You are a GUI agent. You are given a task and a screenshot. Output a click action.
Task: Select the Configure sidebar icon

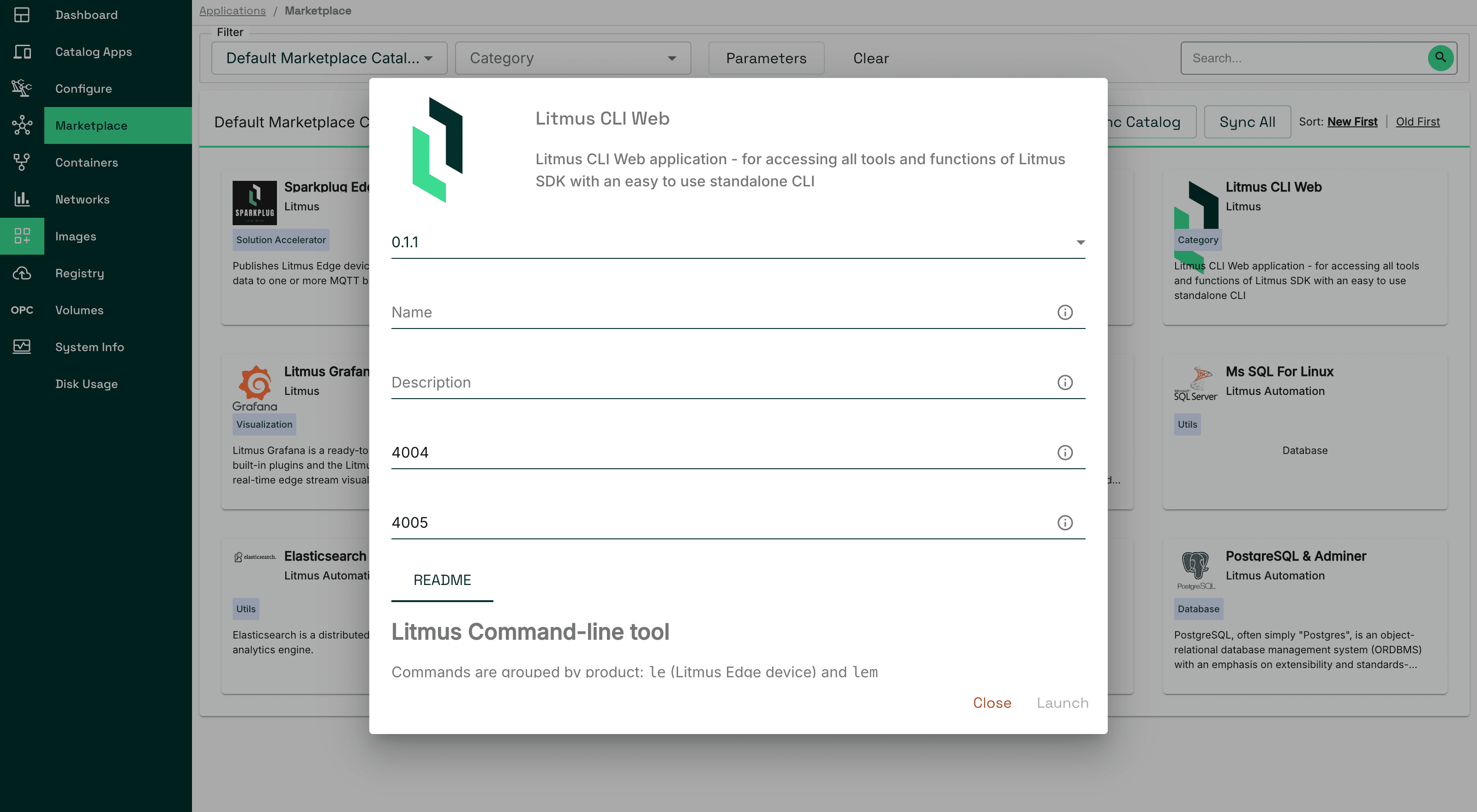pos(22,88)
